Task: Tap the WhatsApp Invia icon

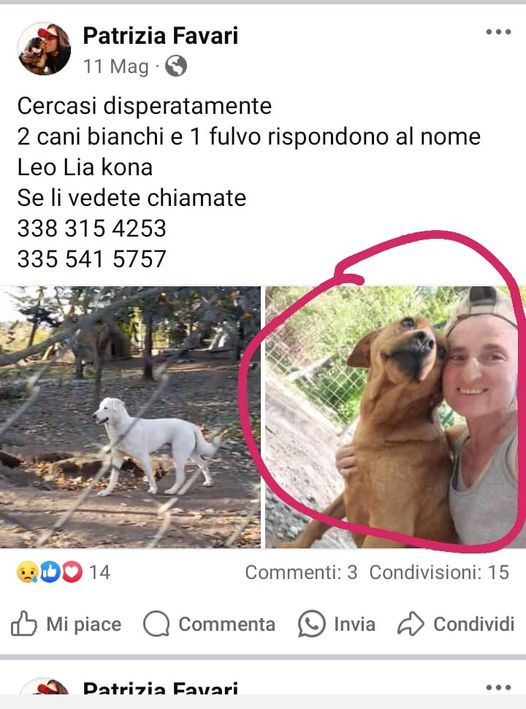Action: [x=312, y=624]
